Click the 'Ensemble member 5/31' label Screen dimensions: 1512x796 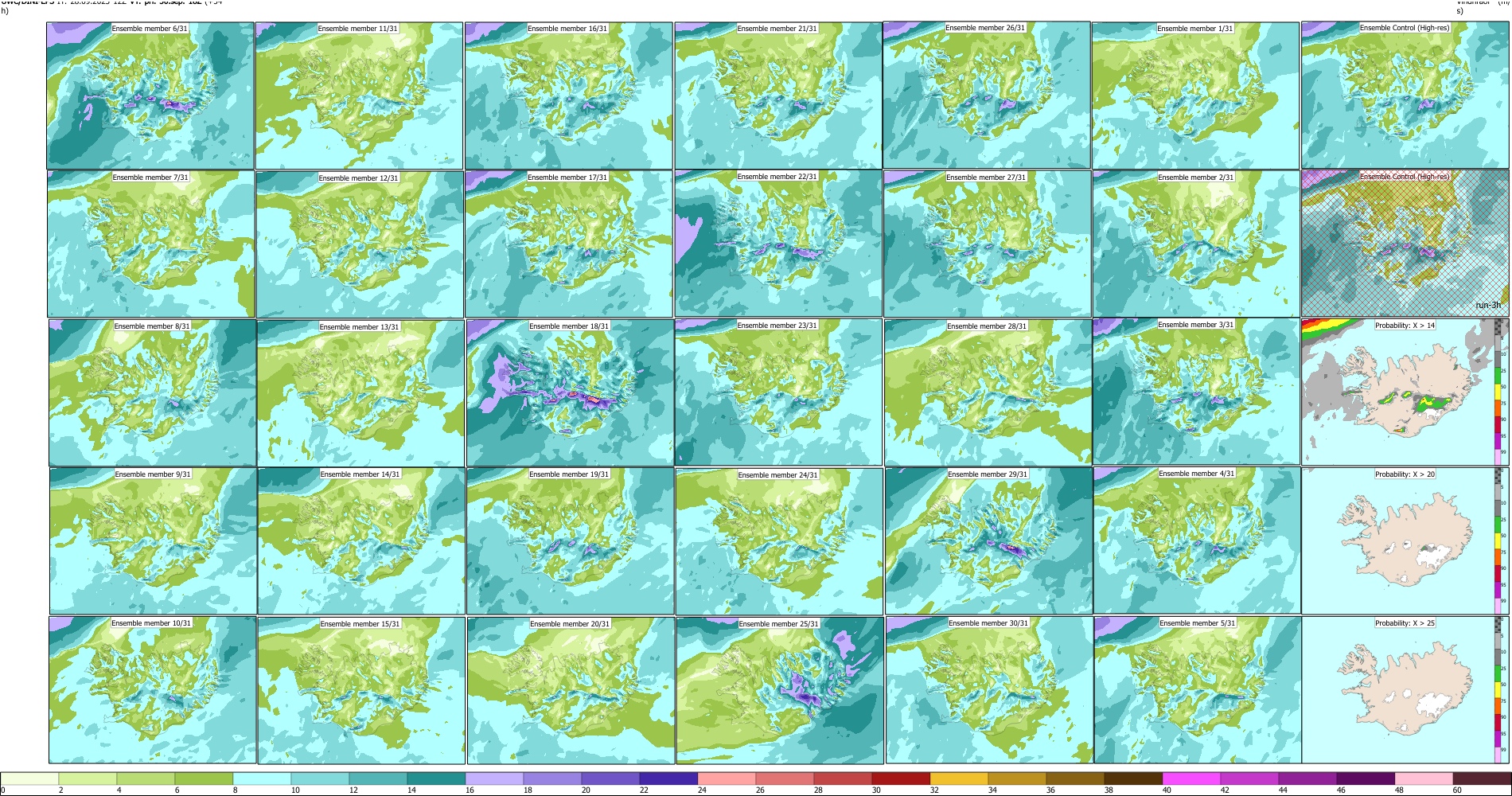1198,623
